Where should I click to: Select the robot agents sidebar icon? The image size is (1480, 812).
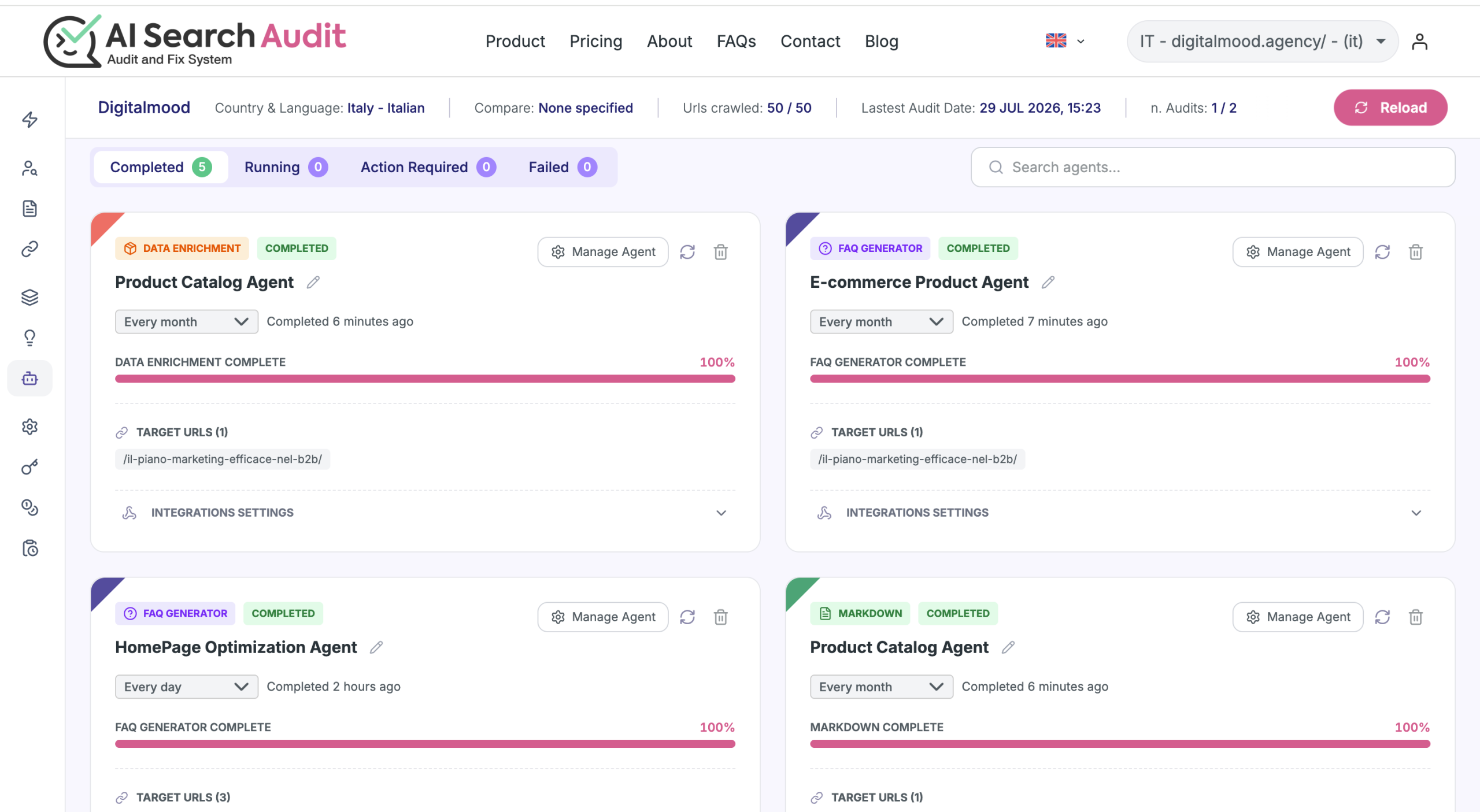pyautogui.click(x=30, y=379)
